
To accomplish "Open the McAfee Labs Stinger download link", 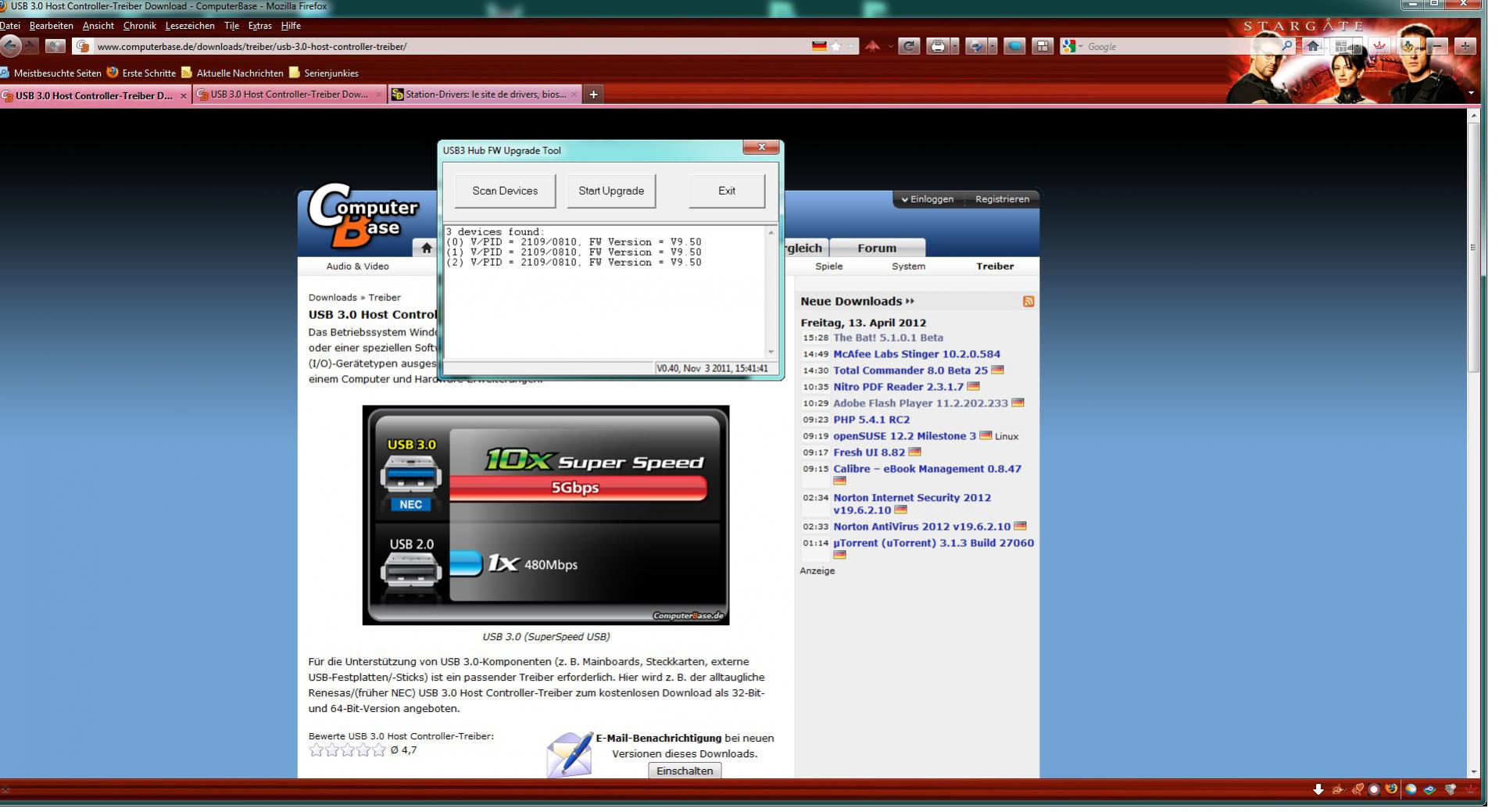I will click(x=917, y=354).
